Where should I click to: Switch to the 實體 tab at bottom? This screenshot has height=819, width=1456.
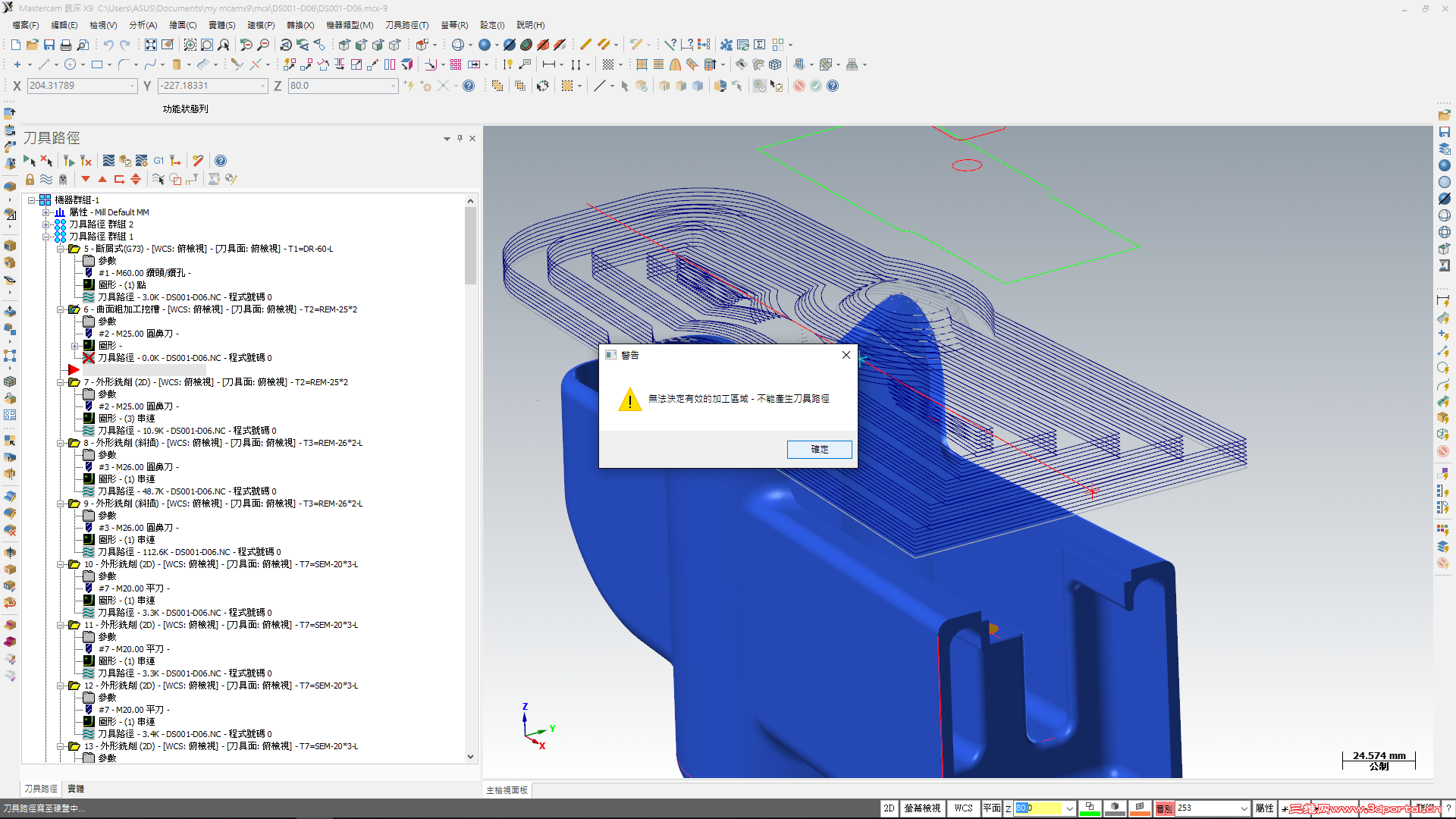tap(76, 789)
